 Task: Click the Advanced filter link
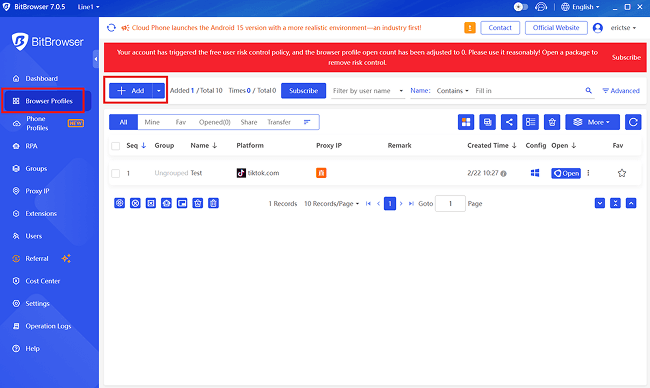click(621, 90)
